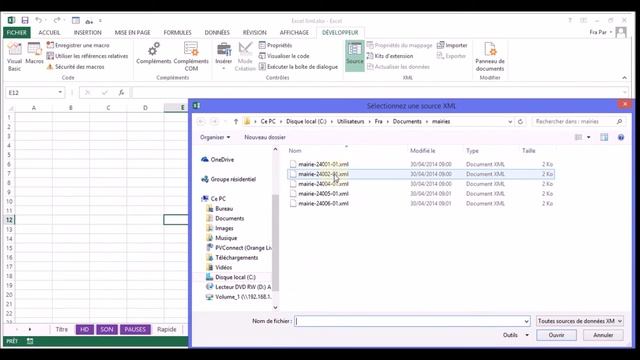
Task: Switch to the RÉVISION tab
Action: [255, 32]
